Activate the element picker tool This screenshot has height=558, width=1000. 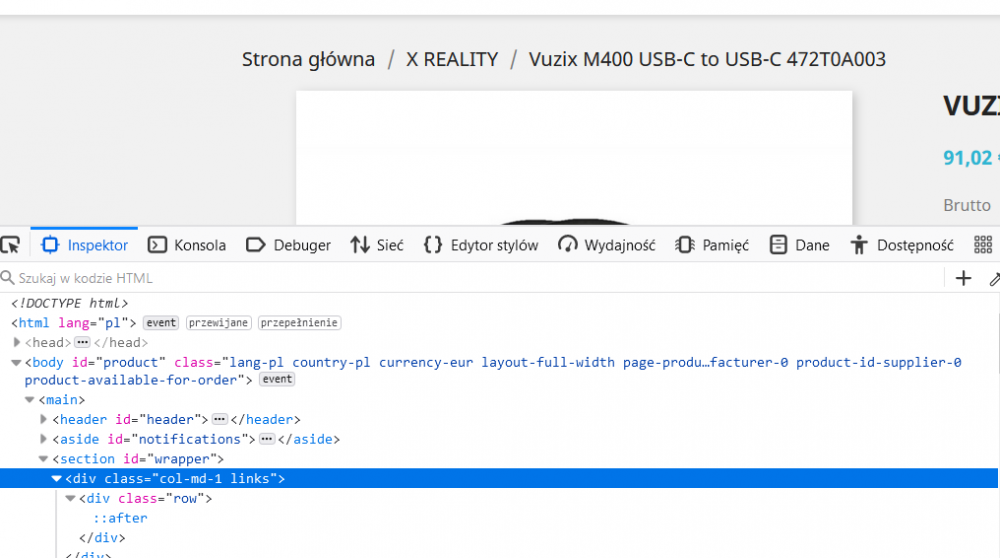pos(11,245)
